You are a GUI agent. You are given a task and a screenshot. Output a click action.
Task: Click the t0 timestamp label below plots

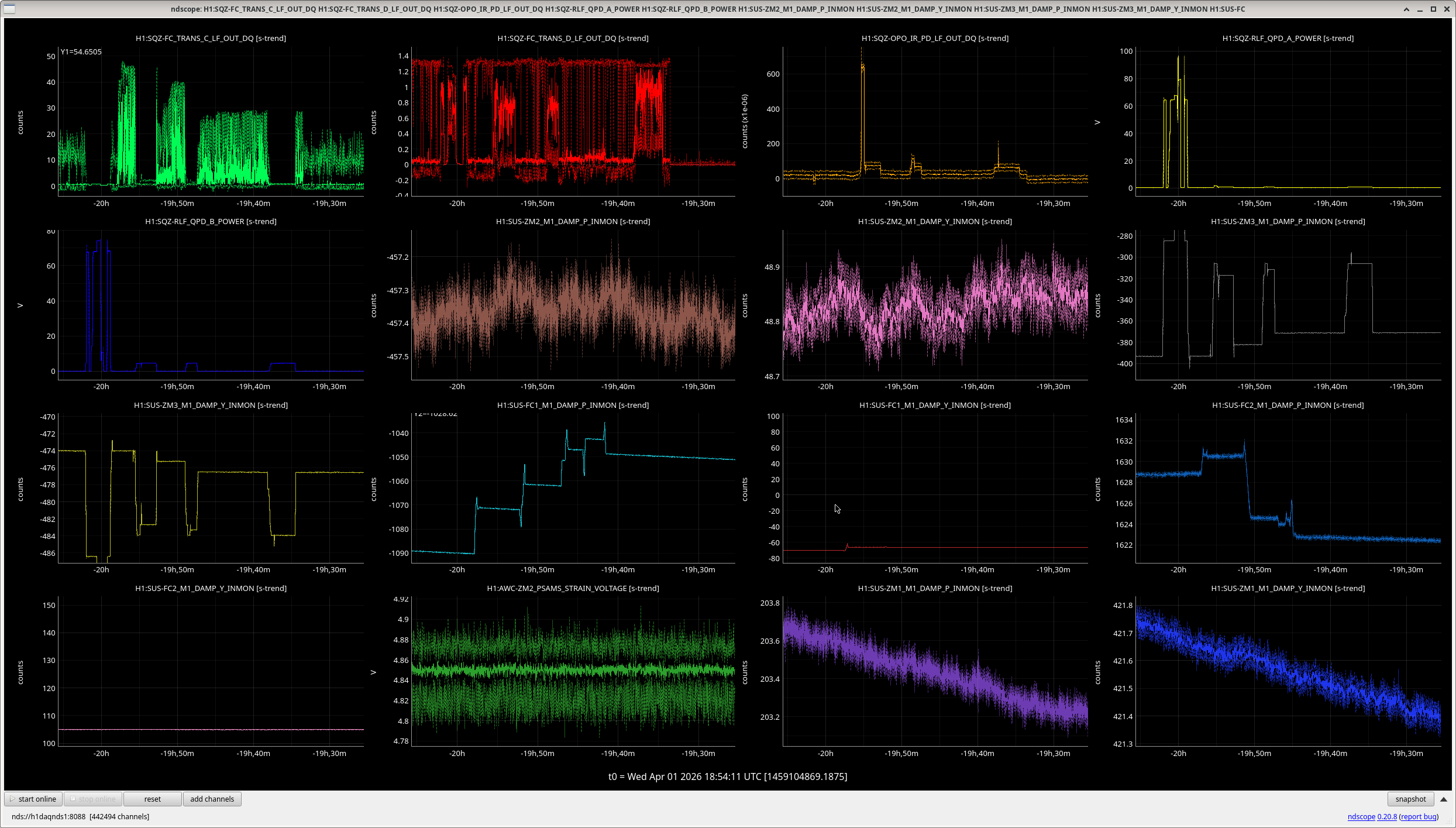pyautogui.click(x=728, y=777)
